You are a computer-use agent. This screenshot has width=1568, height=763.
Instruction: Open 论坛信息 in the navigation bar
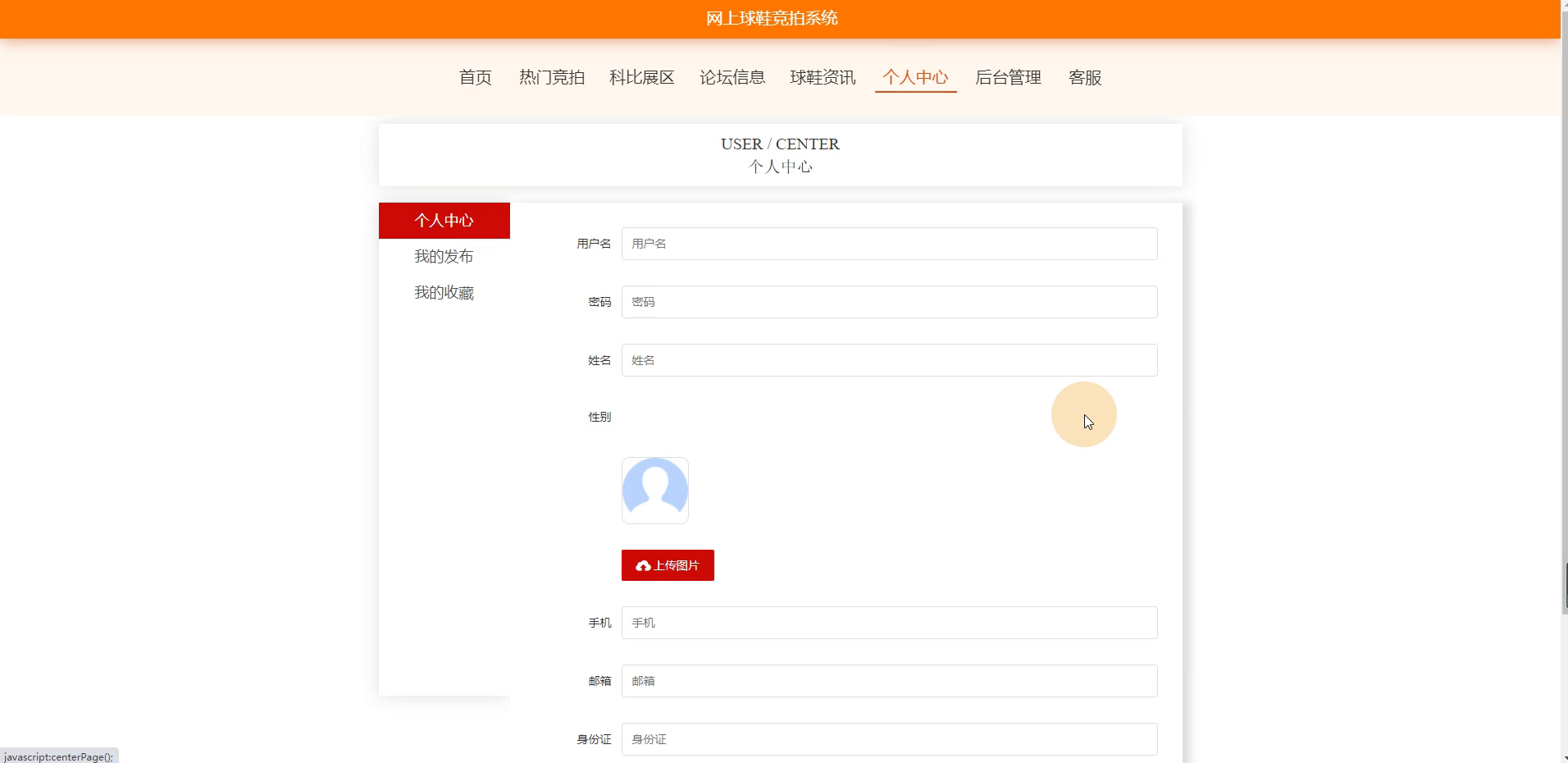[x=732, y=77]
